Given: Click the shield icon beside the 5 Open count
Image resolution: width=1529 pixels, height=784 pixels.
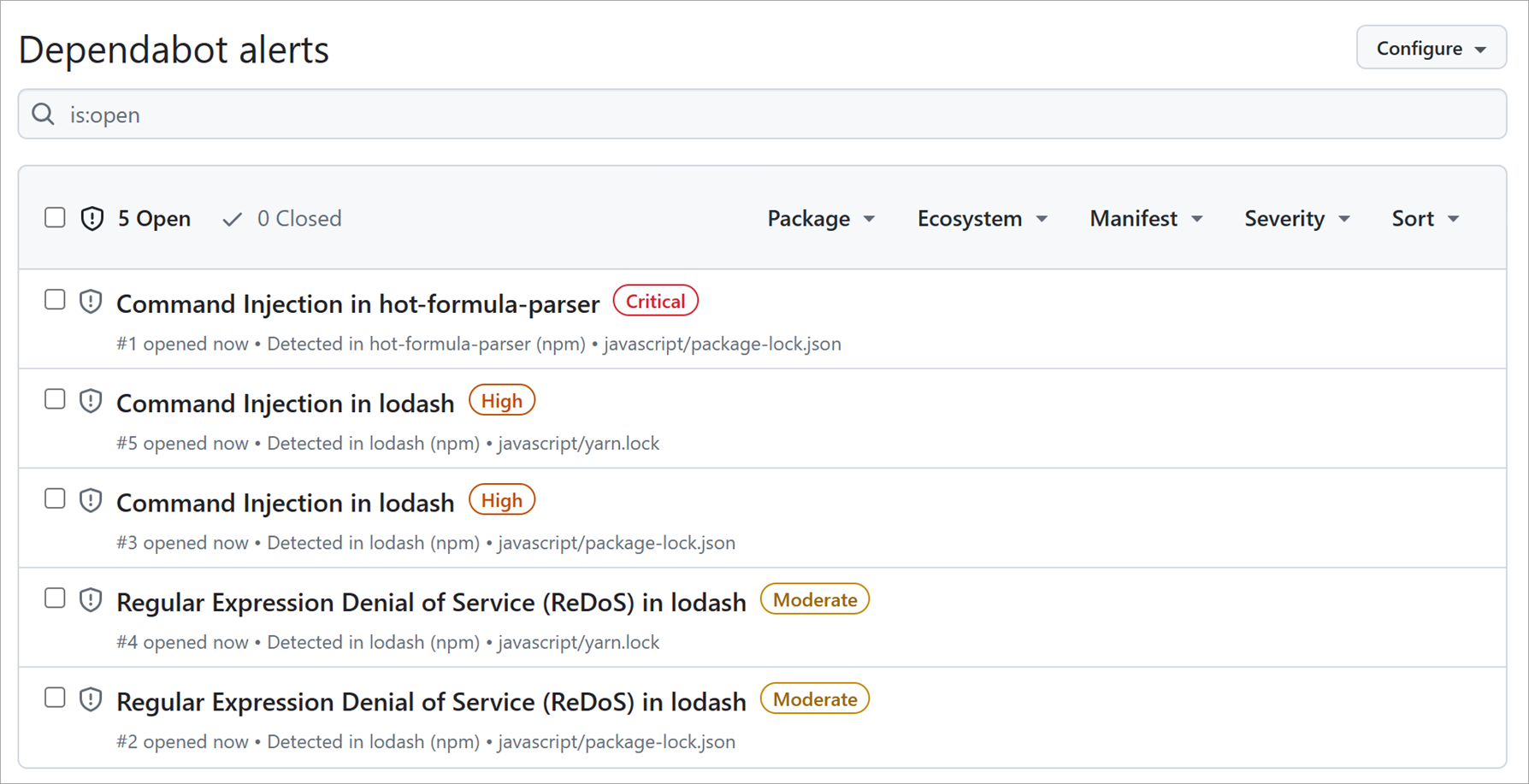Looking at the screenshot, I should [x=92, y=218].
